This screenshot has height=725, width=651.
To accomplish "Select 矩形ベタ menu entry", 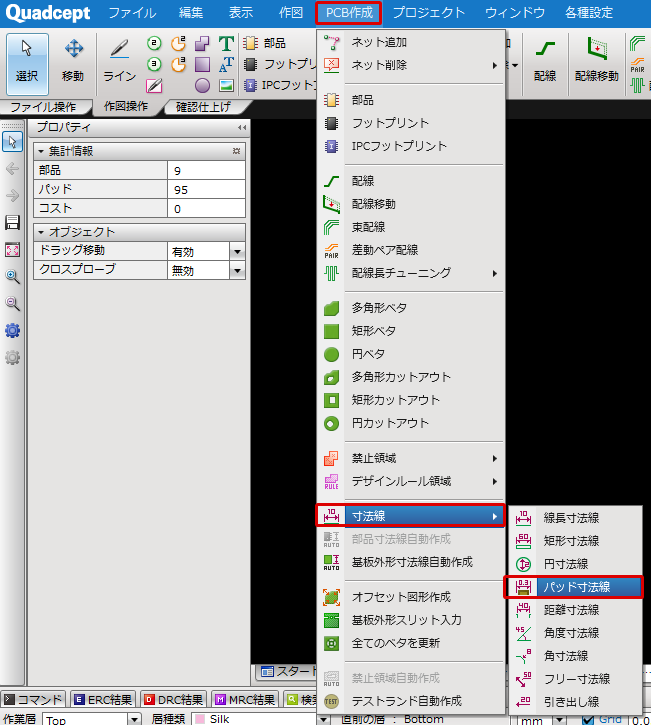I will click(411, 331).
